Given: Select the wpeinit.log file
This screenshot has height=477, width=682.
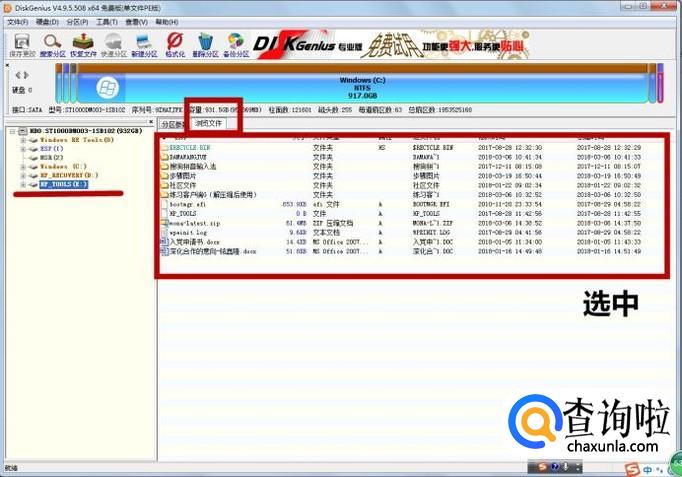Looking at the screenshot, I should pyautogui.click(x=188, y=233).
